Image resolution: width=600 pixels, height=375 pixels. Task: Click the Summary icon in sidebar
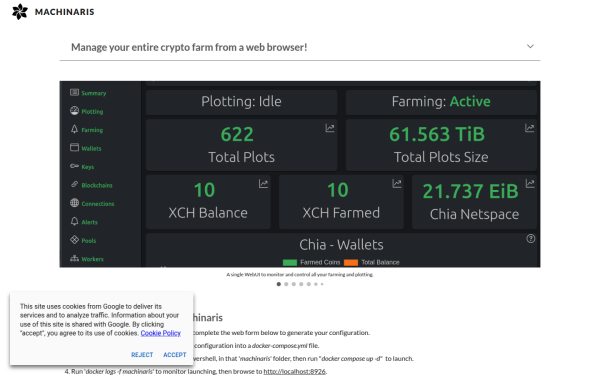(74, 92)
